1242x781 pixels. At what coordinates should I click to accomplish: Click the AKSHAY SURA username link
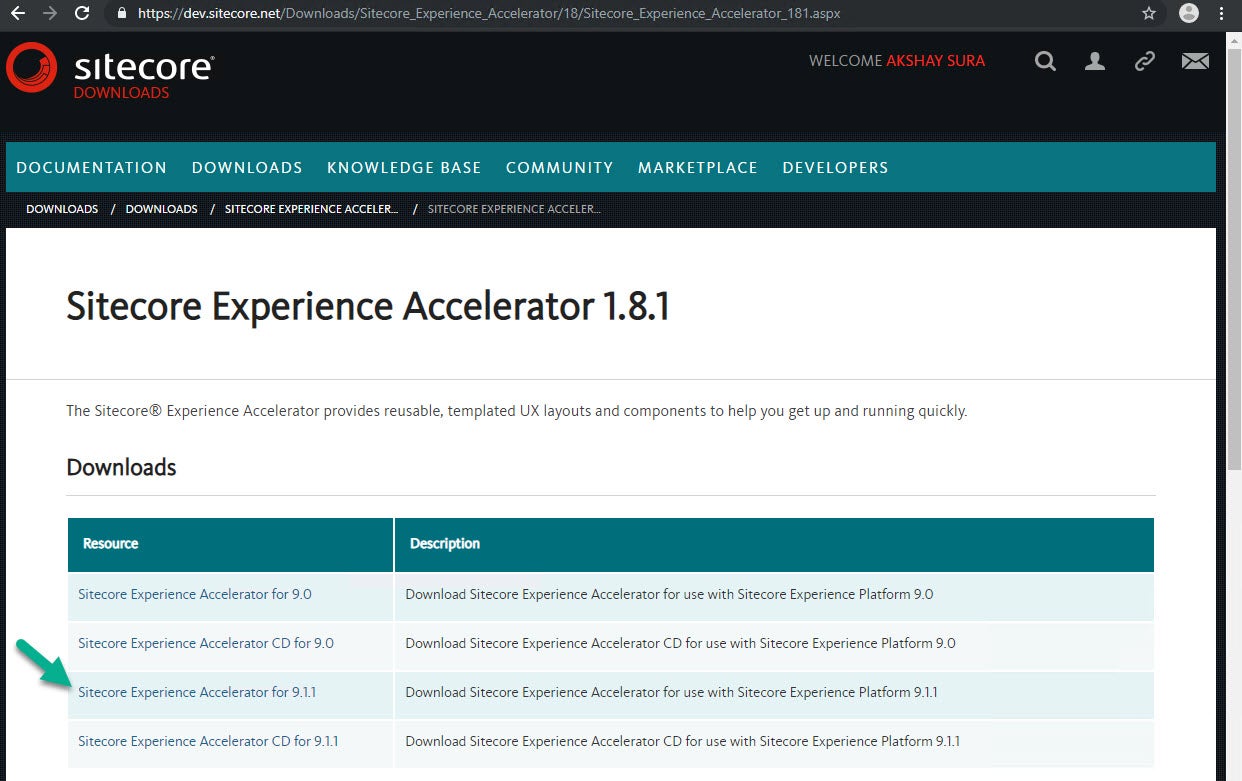935,61
